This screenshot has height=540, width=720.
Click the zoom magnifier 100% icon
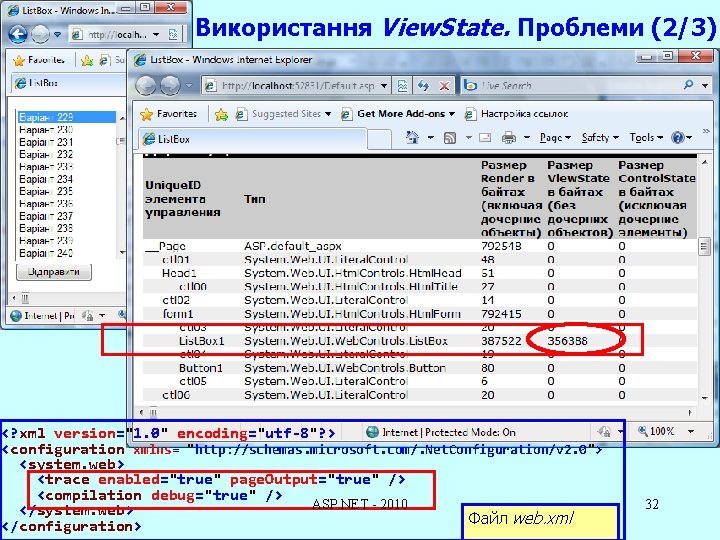point(643,431)
